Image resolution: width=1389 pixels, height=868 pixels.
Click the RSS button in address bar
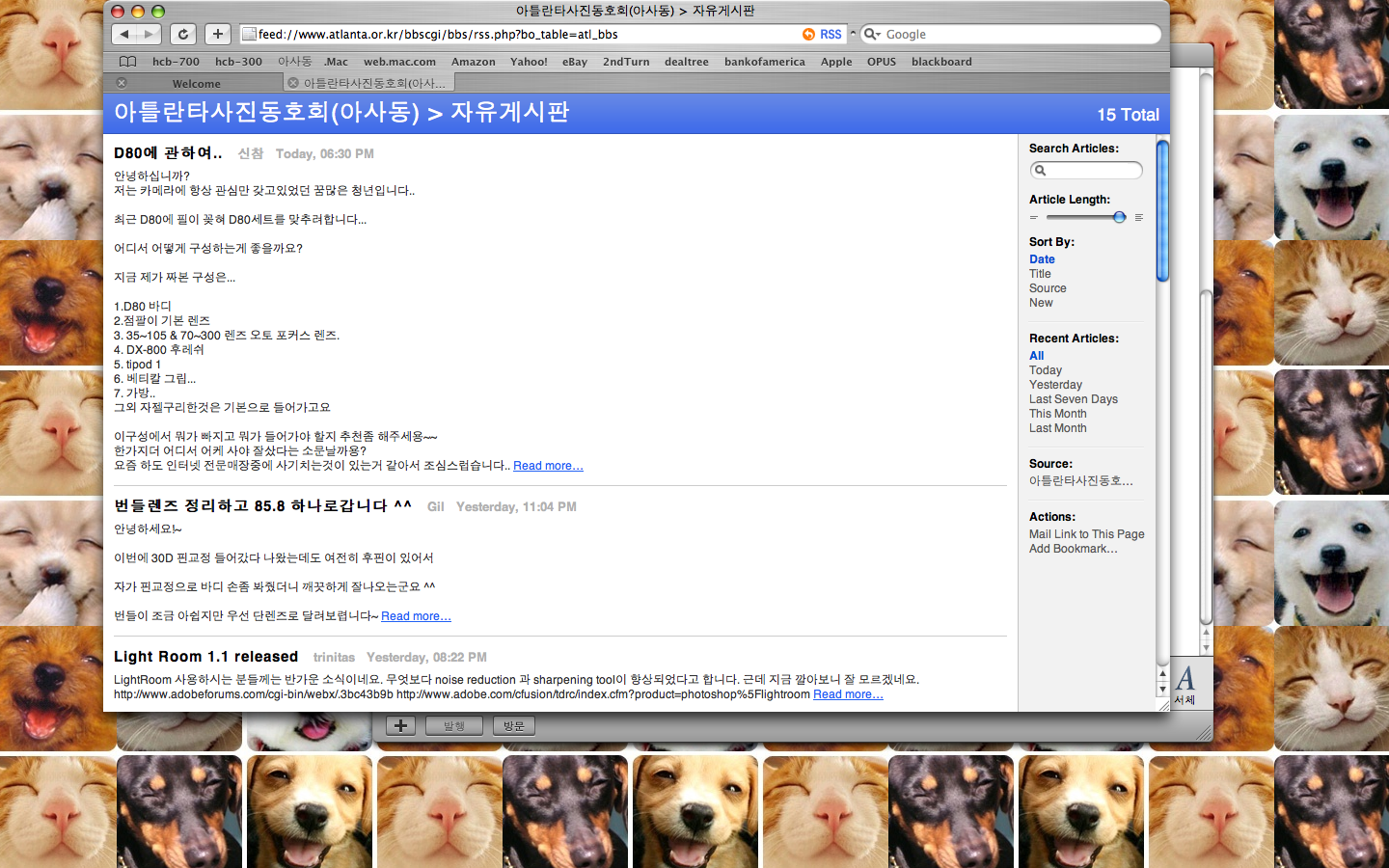(x=823, y=34)
